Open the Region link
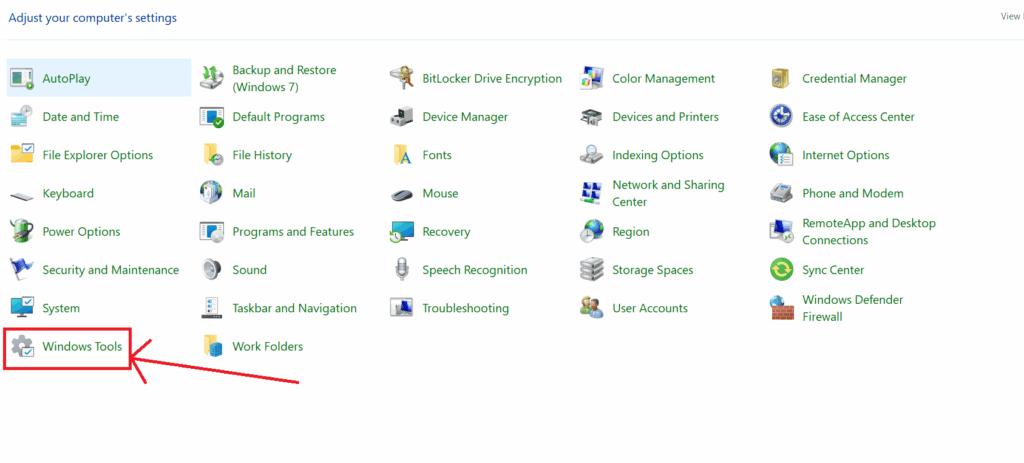 pos(631,231)
